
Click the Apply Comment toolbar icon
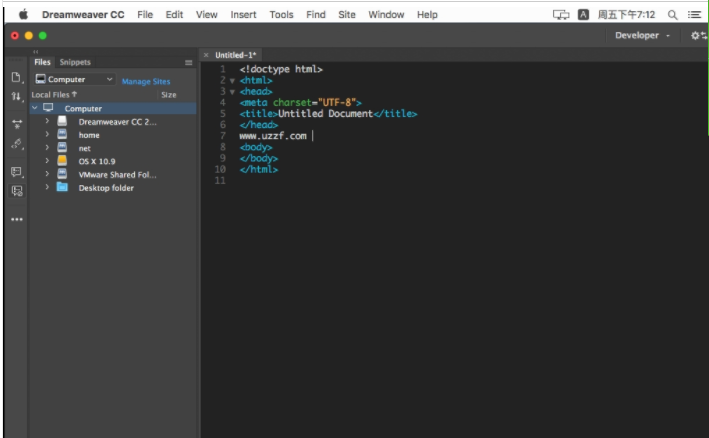tap(16, 171)
